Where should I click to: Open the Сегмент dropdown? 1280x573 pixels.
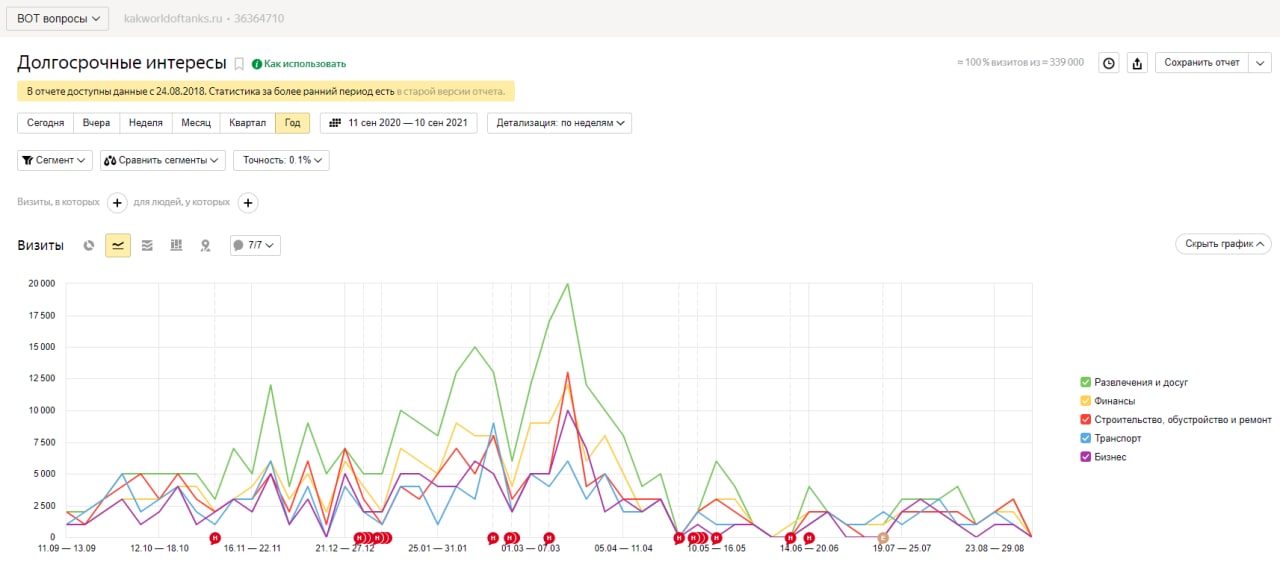click(x=55, y=160)
